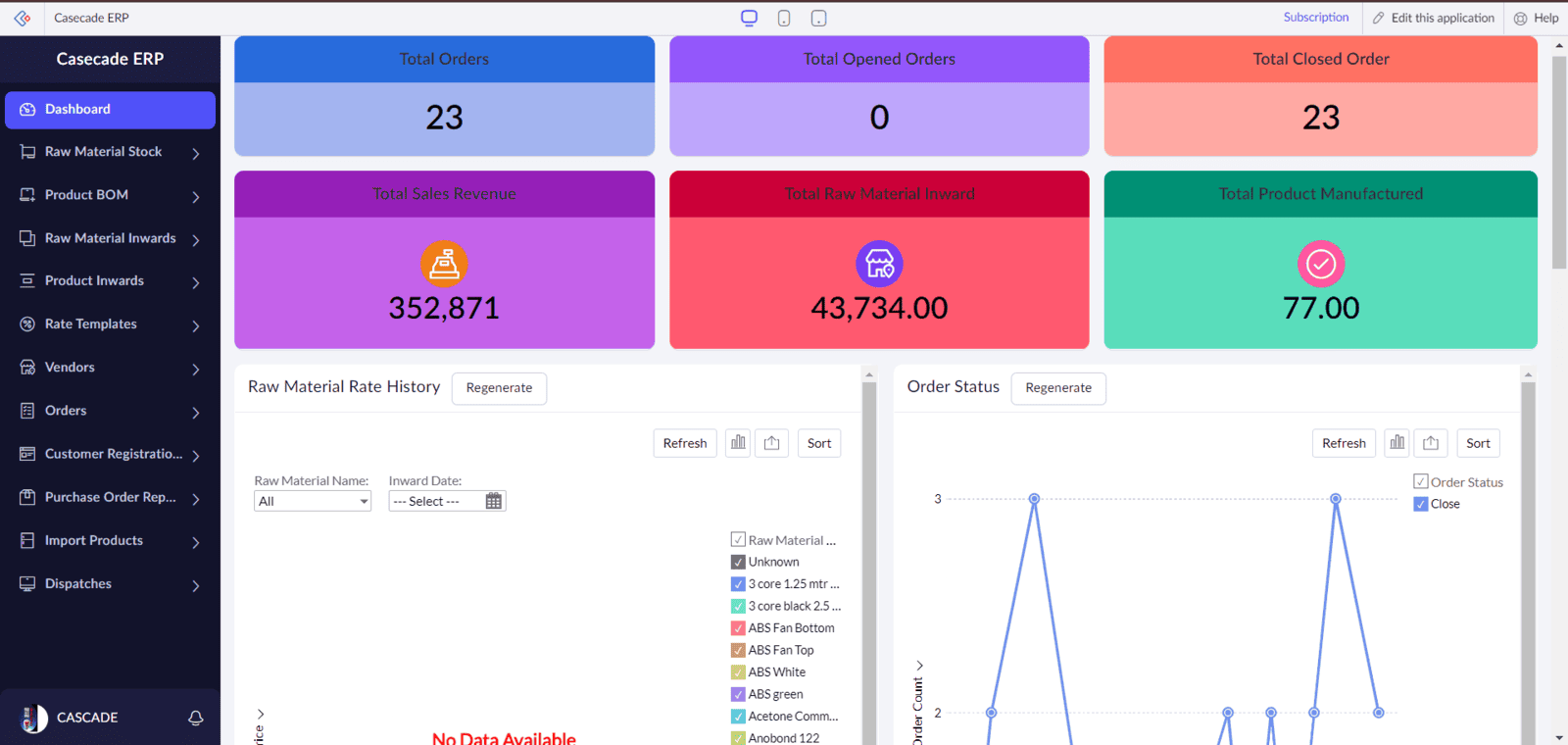Toggle the ABS Fan Top checkbox

738,650
